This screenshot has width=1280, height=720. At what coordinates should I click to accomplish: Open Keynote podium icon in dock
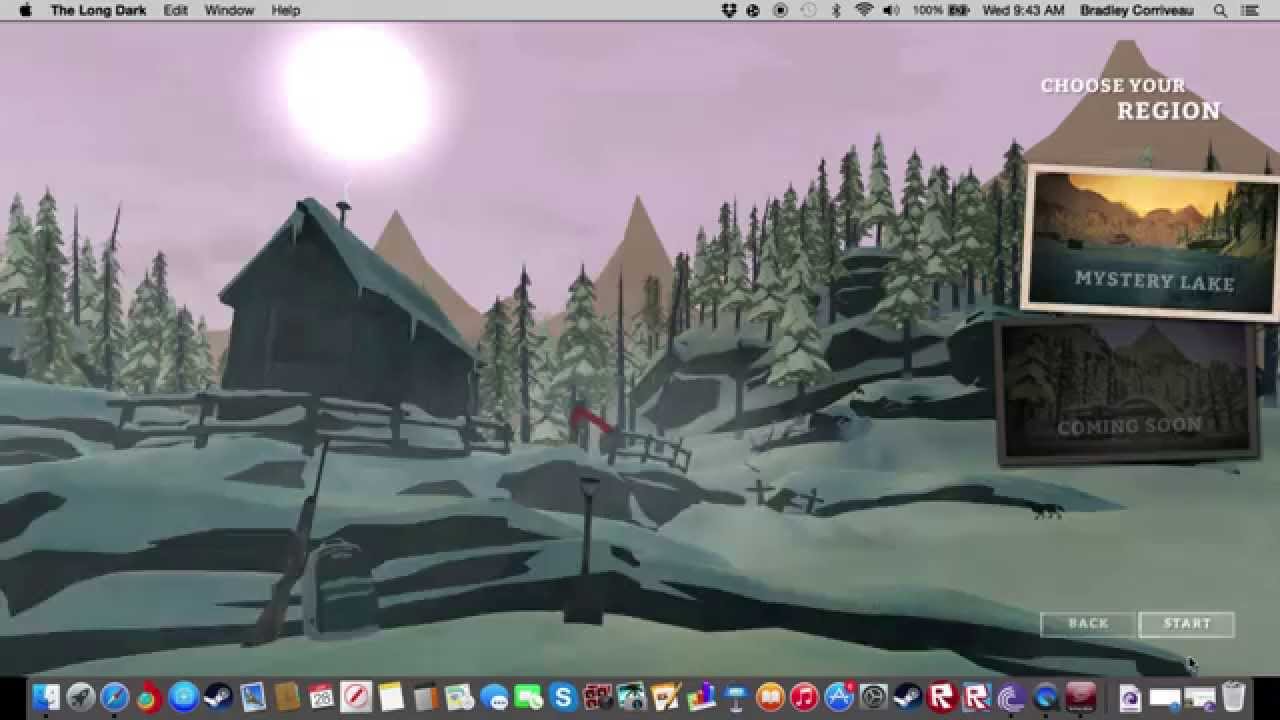(x=736, y=697)
